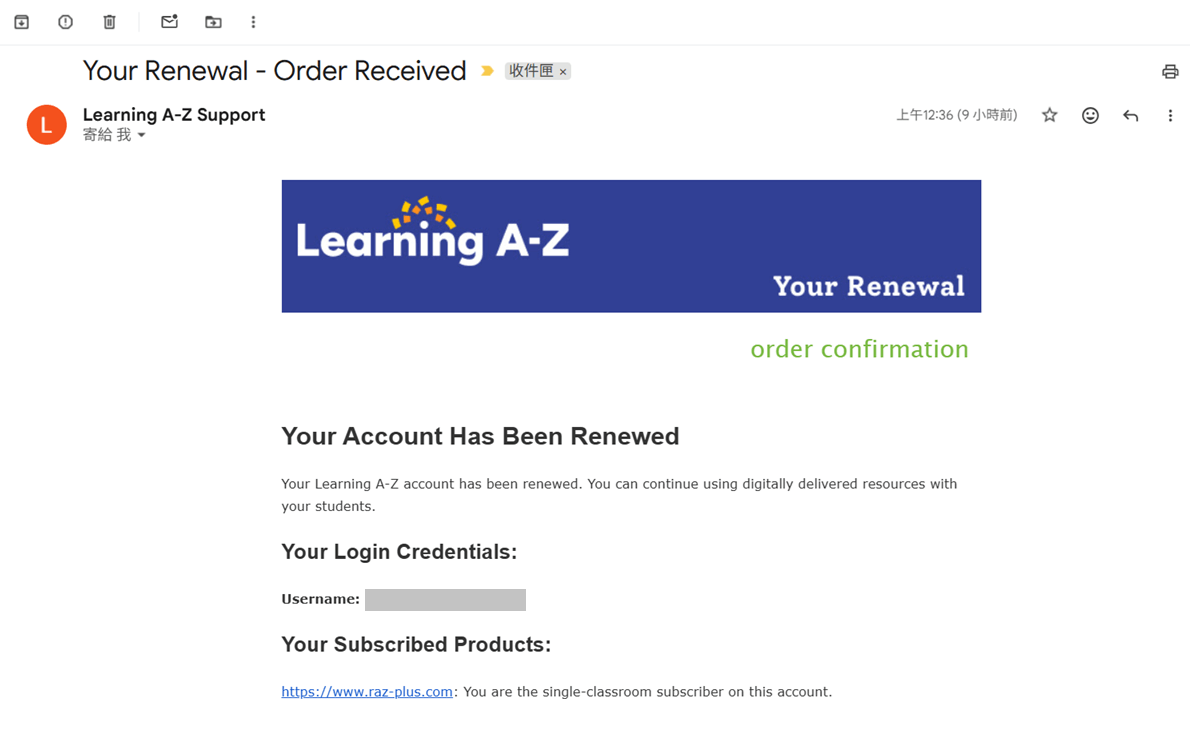Archive the email
Image resolution: width=1190 pixels, height=738 pixels.
[21, 21]
